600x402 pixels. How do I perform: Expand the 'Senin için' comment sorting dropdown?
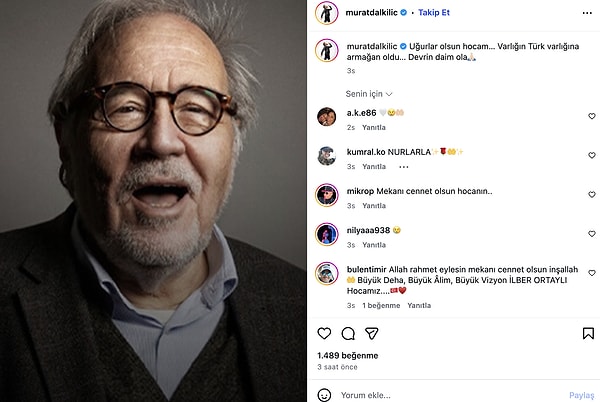click(367, 93)
